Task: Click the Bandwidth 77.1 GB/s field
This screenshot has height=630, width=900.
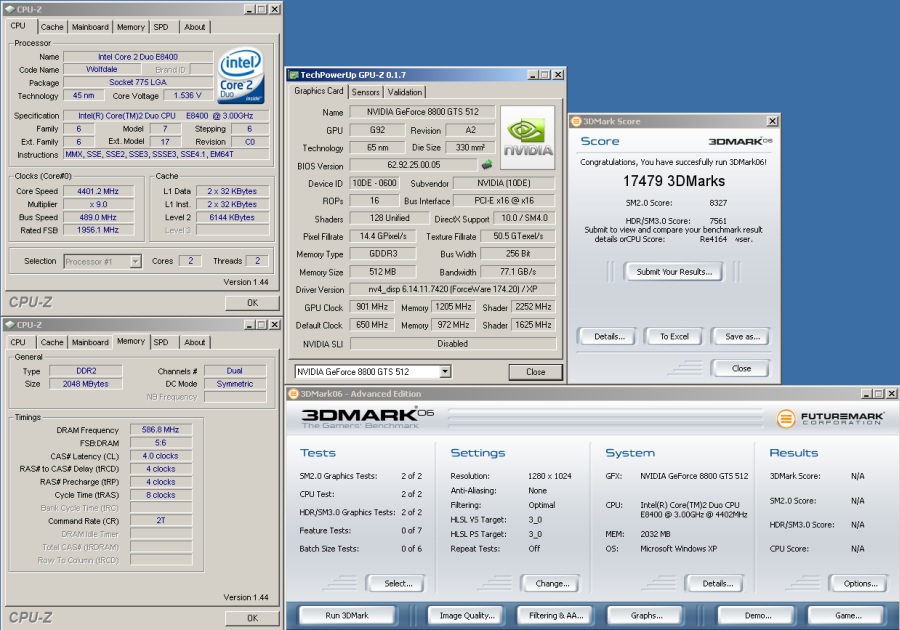Action: point(517,271)
